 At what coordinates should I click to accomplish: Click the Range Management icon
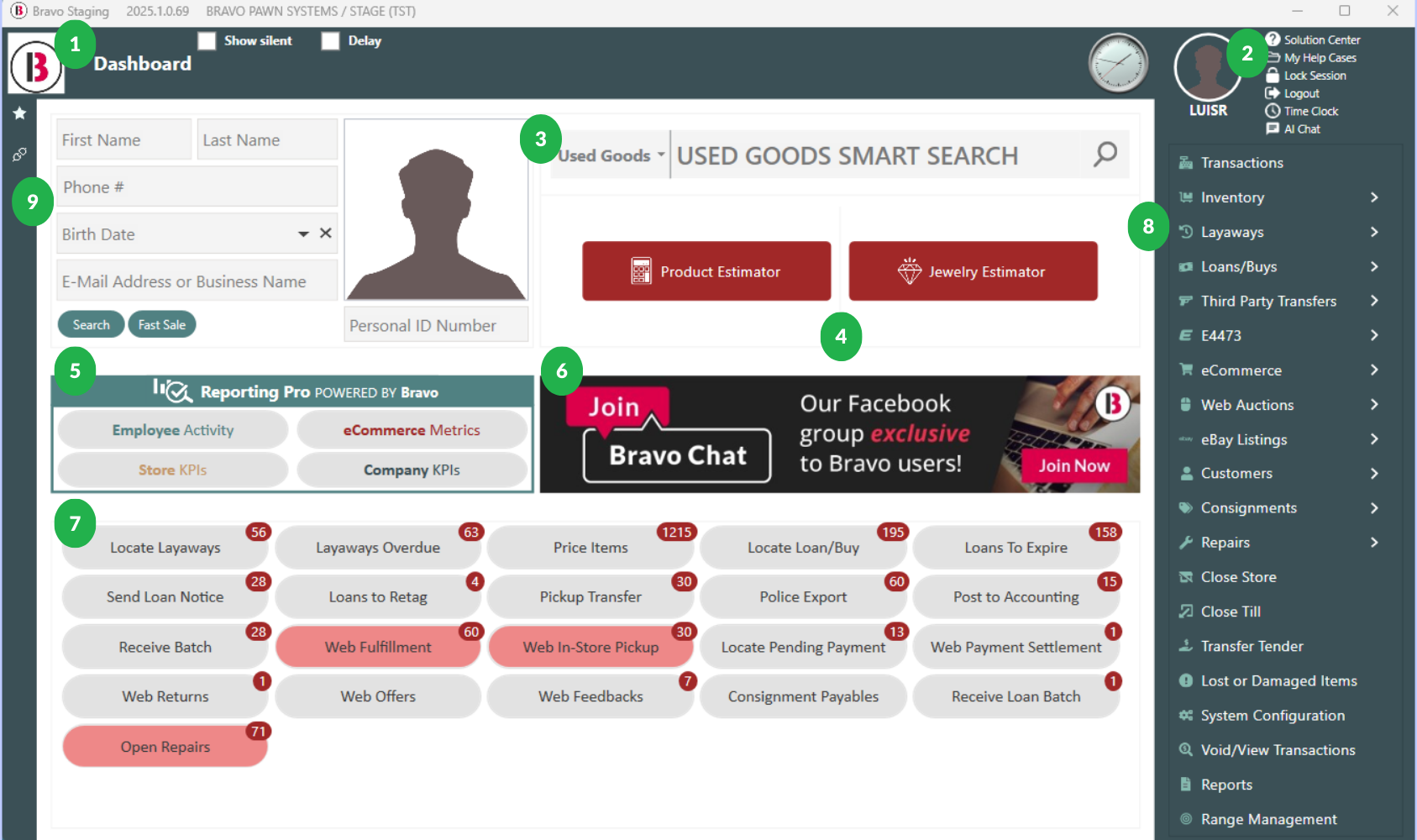coord(1186,819)
